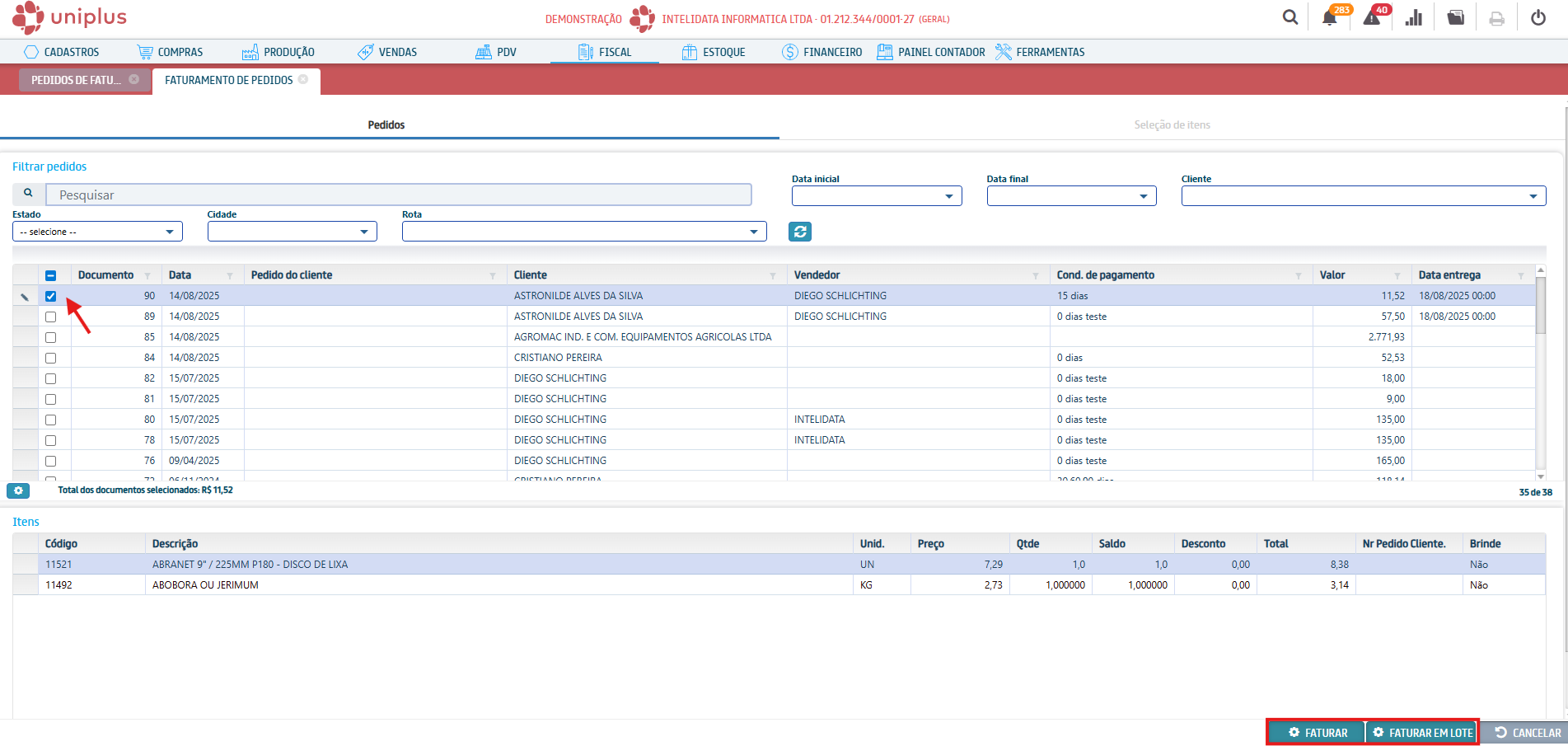
Task: Open the notifications bell with 283 badge
Action: (1330, 18)
